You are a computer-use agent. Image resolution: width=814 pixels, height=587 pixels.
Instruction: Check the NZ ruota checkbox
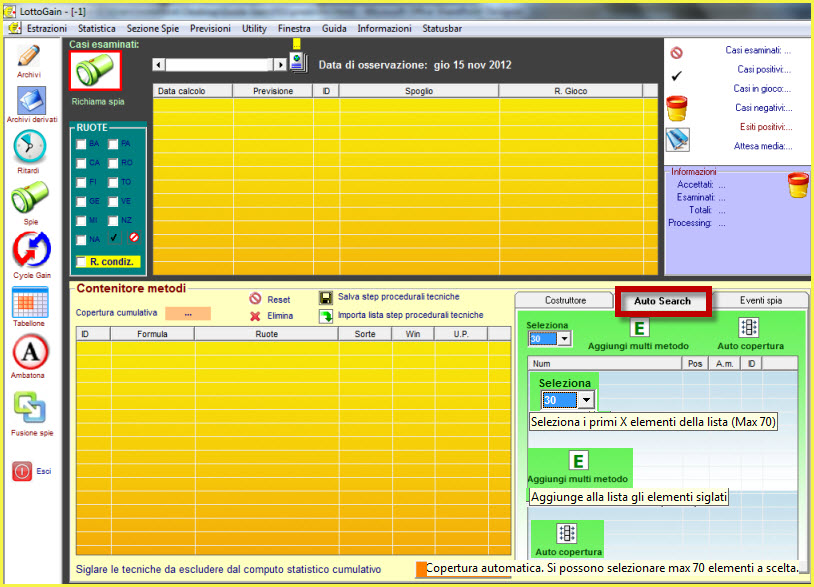[113, 221]
